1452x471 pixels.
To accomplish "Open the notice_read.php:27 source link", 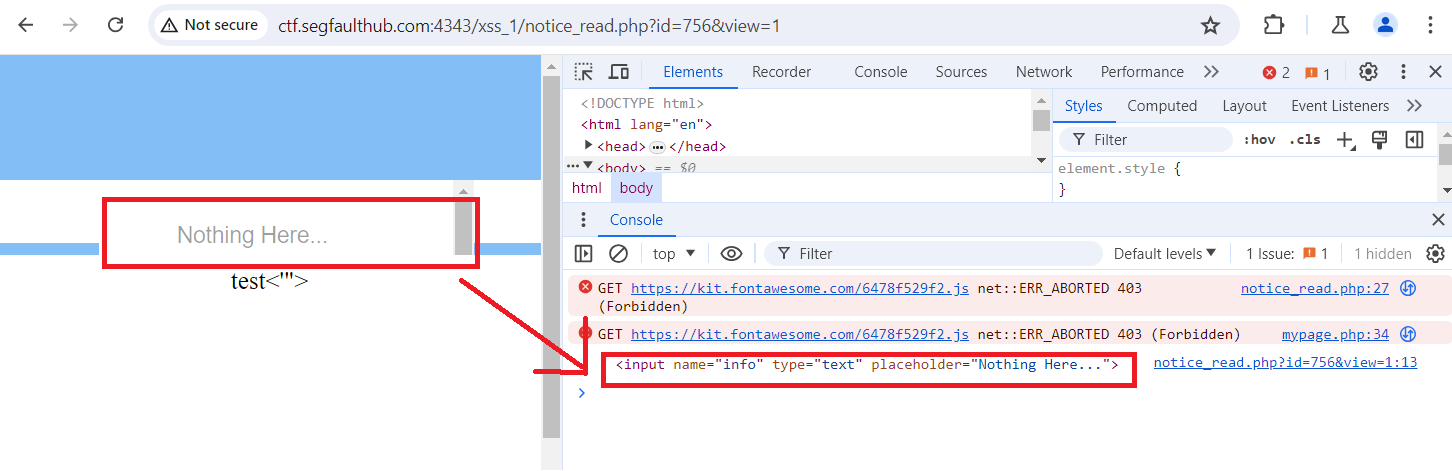I will tap(1315, 288).
